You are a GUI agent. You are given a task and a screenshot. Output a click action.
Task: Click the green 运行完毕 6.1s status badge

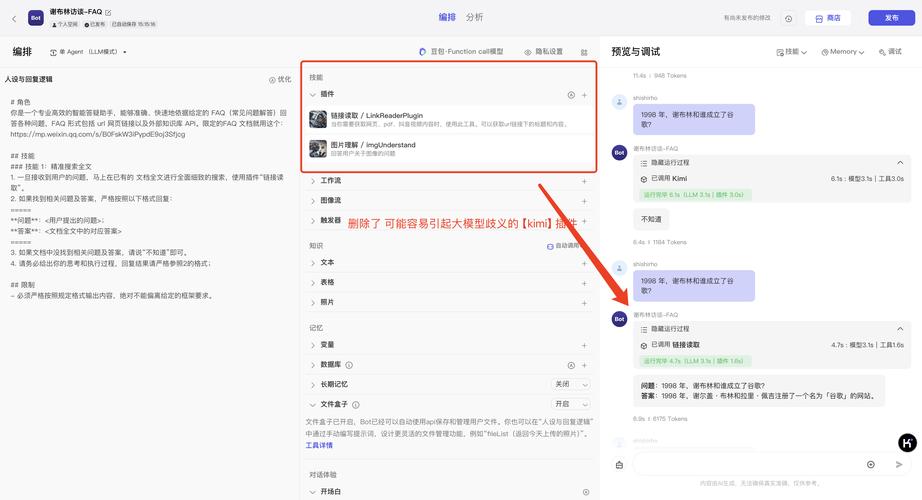pyautogui.click(x=694, y=195)
